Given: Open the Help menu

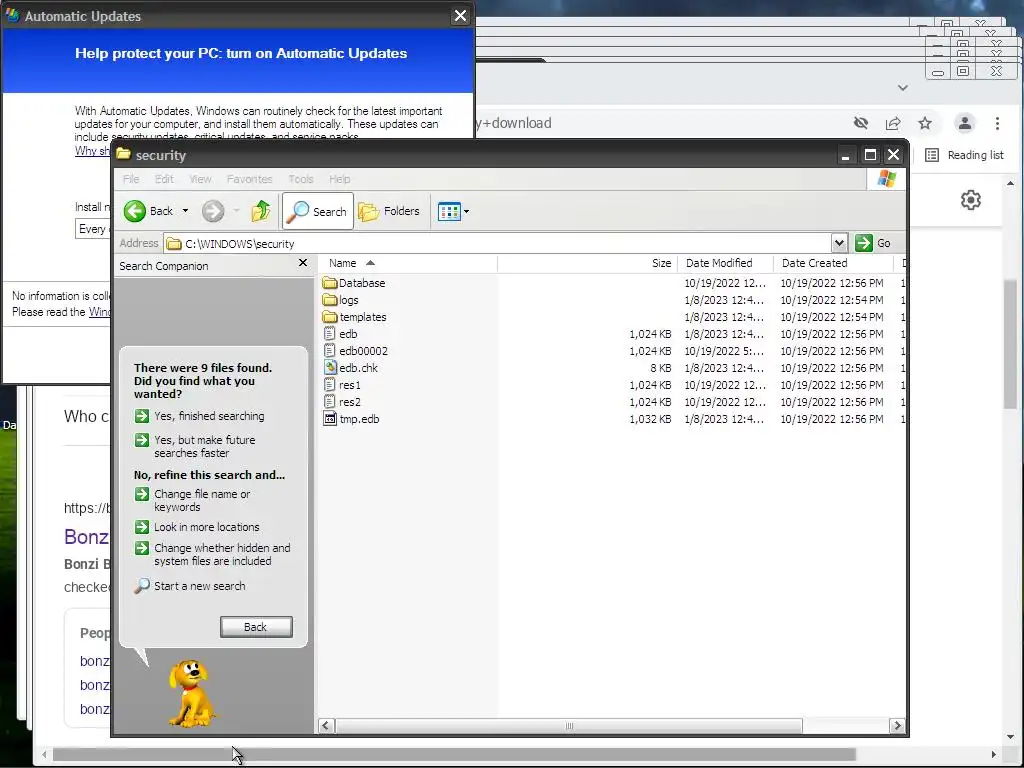Looking at the screenshot, I should (x=339, y=179).
